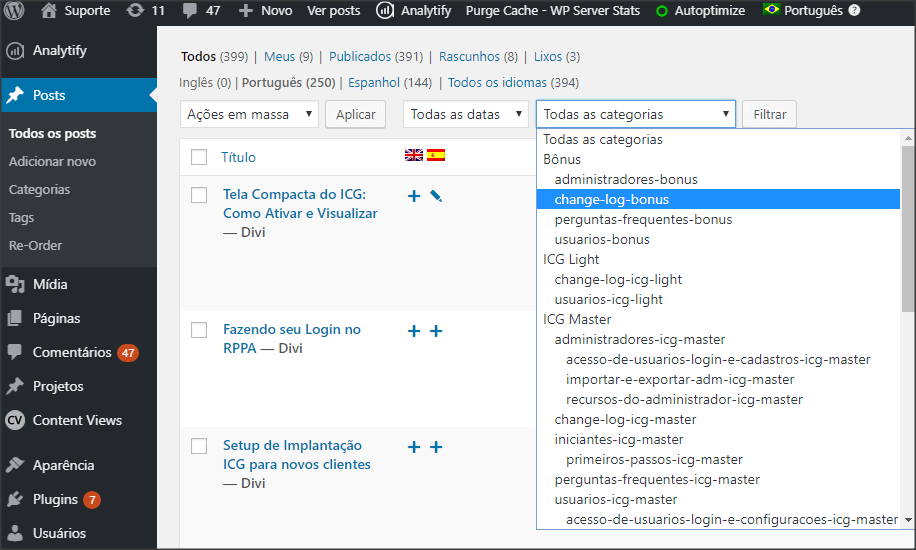
Task: Click the plus Novo icon
Action: (245, 11)
